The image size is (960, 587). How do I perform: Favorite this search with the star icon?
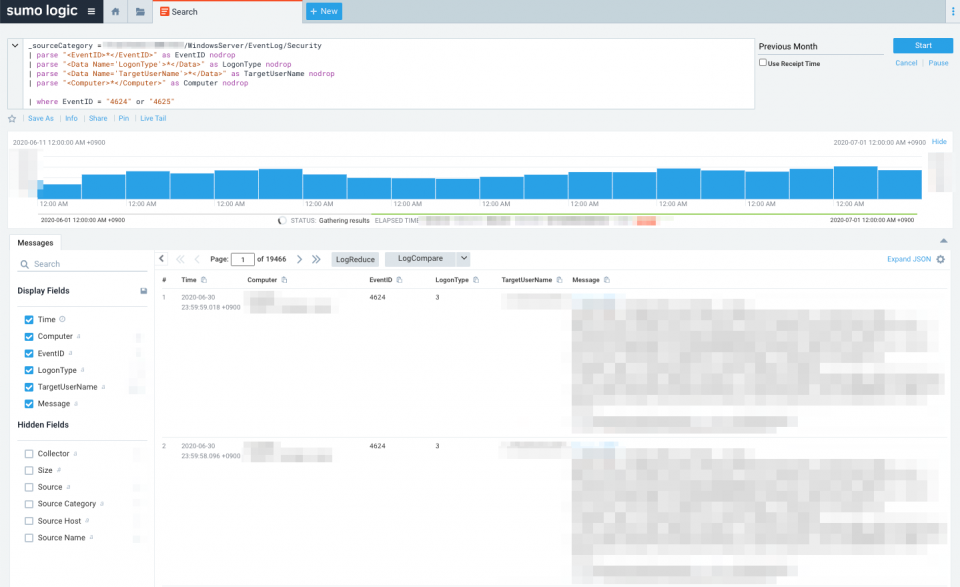pos(12,119)
